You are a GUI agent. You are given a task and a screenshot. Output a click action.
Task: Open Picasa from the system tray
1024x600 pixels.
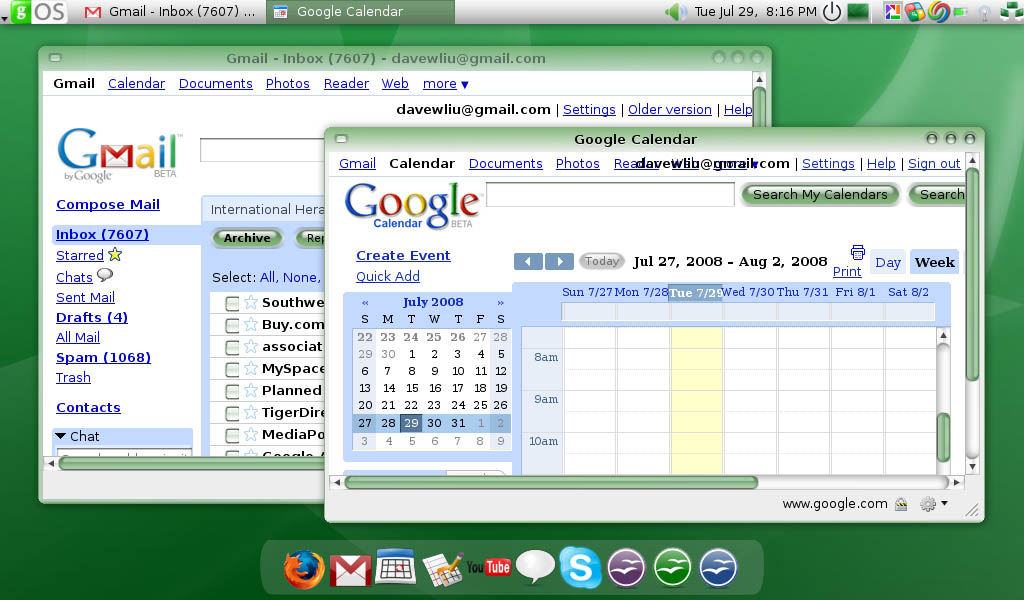coord(893,11)
